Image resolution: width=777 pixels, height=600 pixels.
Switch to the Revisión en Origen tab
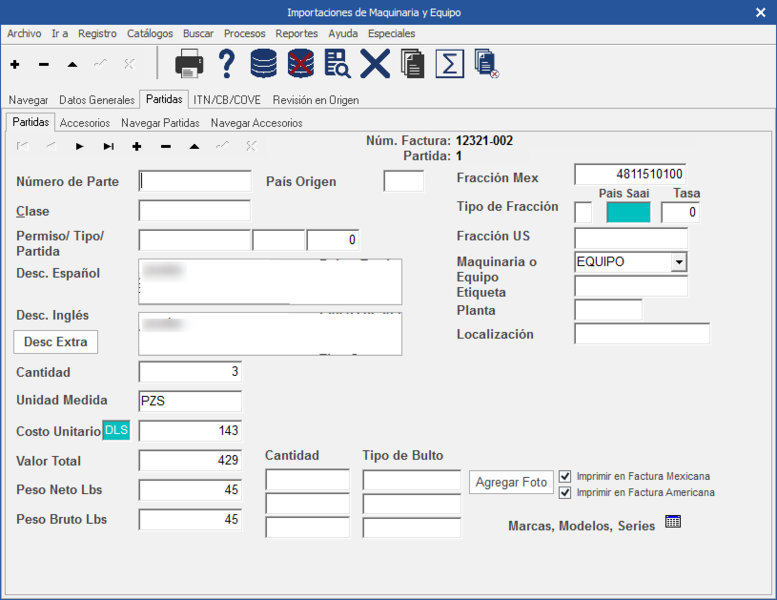[x=316, y=100]
